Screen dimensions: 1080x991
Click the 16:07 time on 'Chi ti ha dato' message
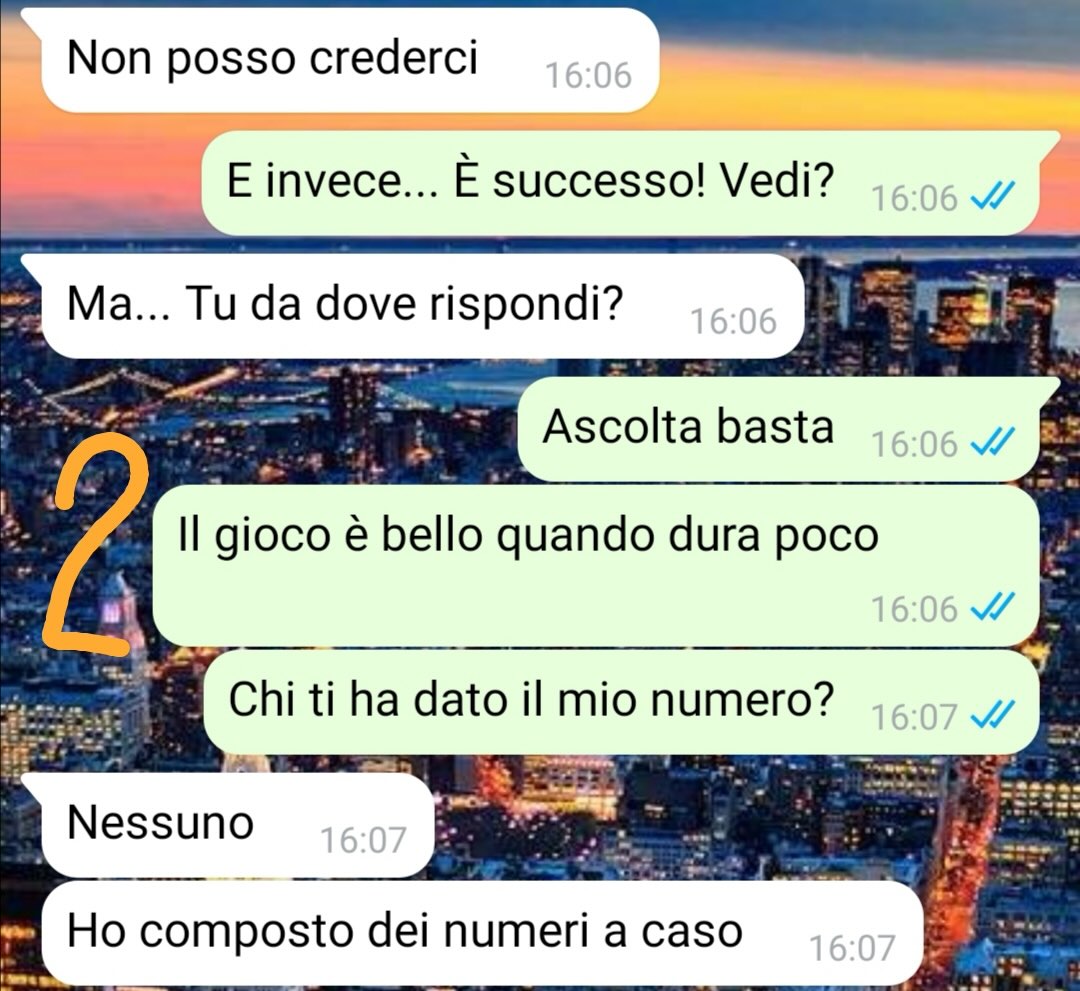pos(914,716)
